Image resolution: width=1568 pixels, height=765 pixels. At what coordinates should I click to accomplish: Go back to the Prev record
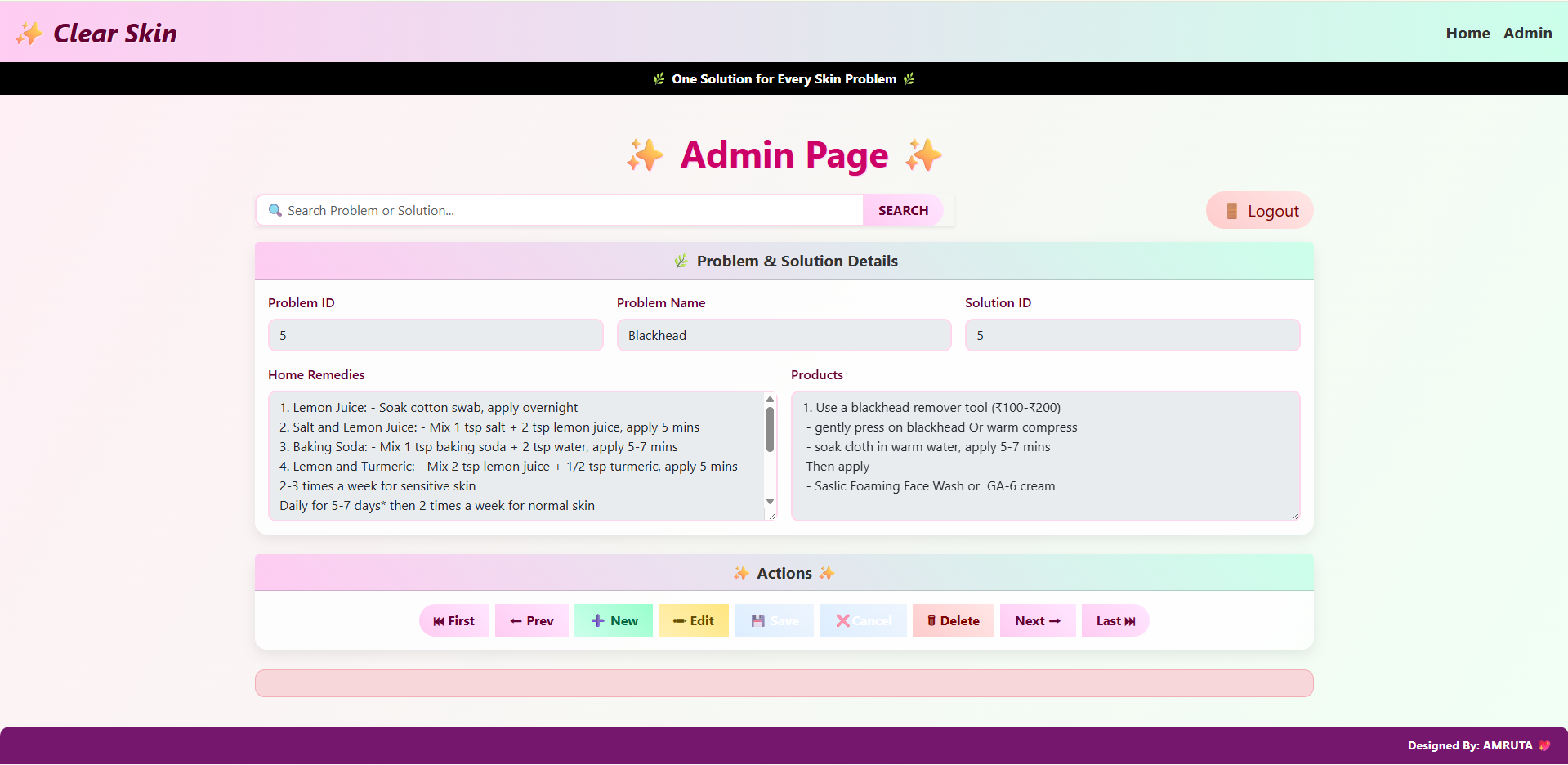click(x=531, y=620)
